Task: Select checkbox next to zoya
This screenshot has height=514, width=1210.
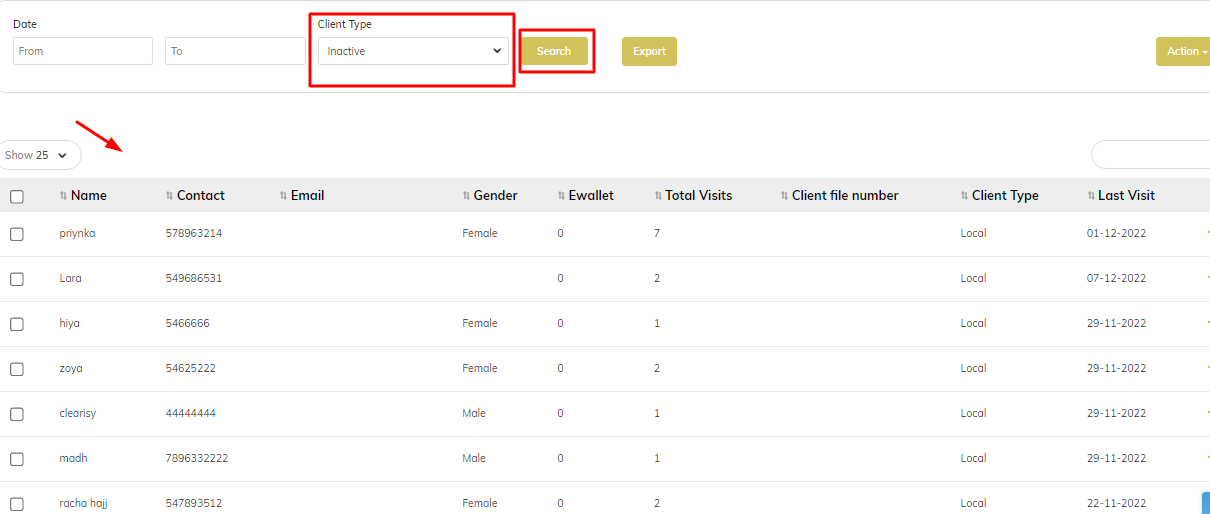Action: click(x=17, y=369)
